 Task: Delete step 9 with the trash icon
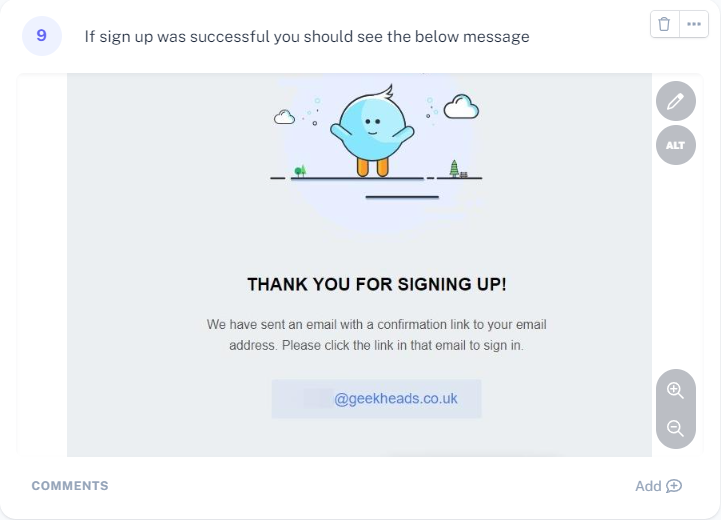pos(664,25)
